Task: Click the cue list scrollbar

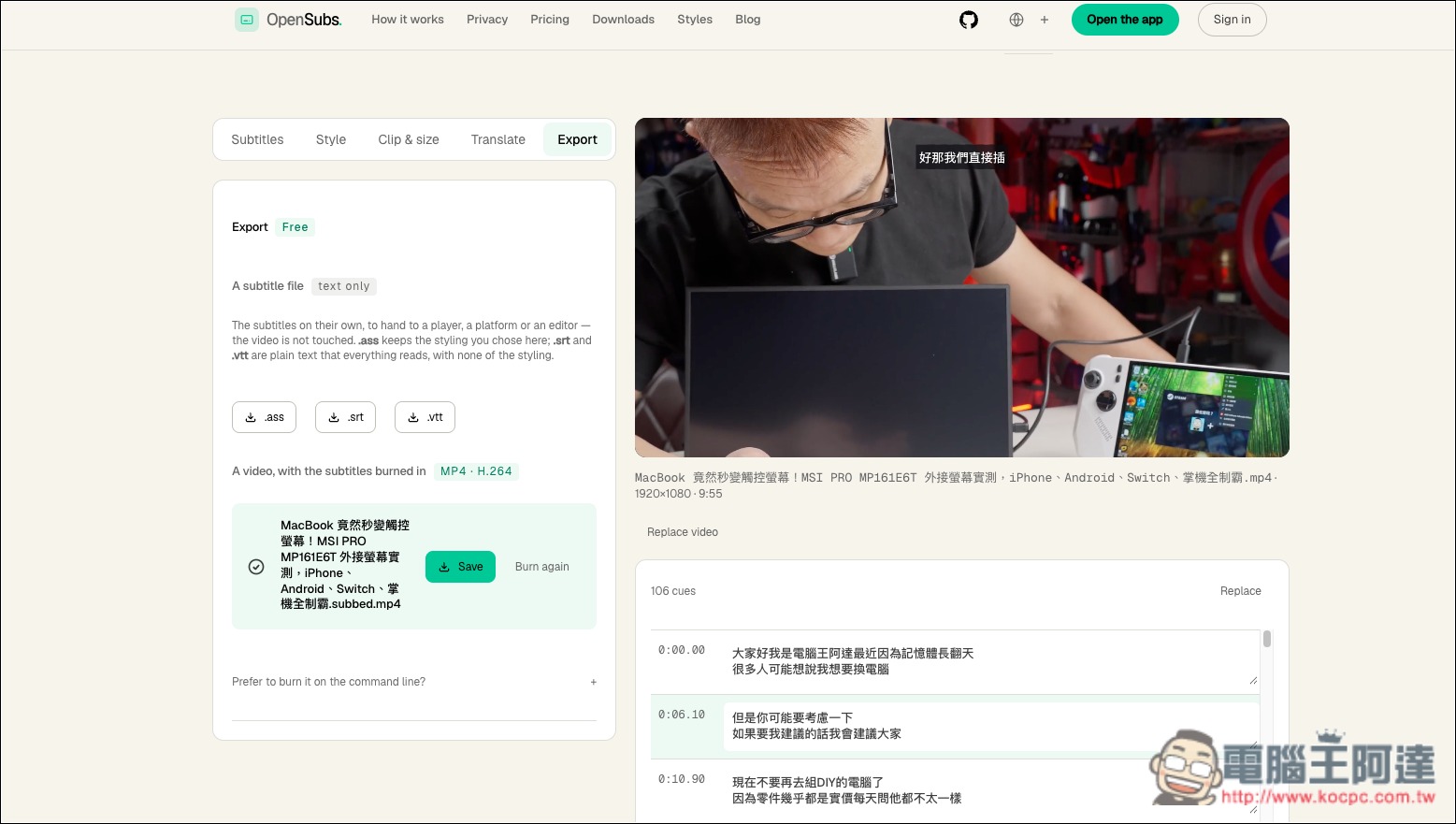Action: point(1267,639)
